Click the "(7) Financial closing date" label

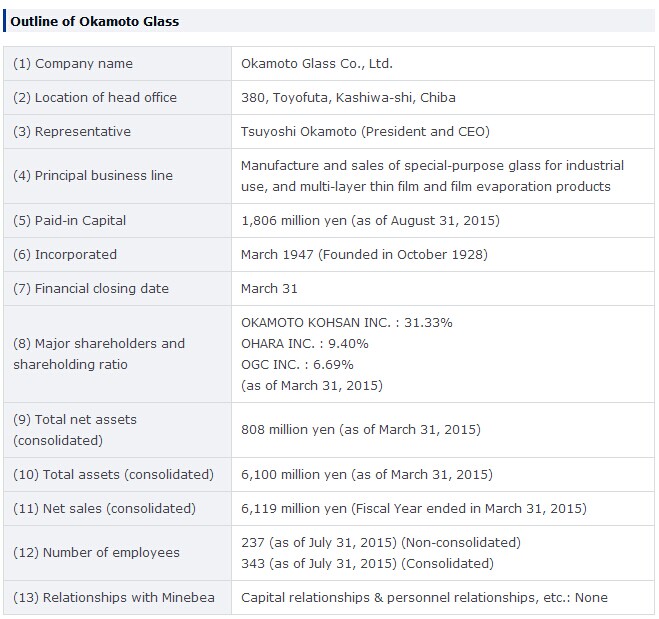click(91, 289)
